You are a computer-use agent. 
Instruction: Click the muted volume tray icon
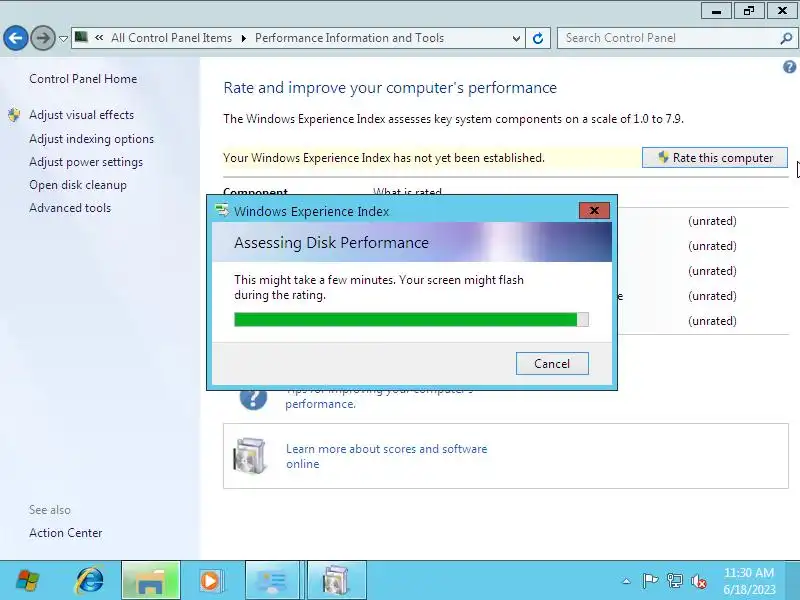[x=698, y=581]
